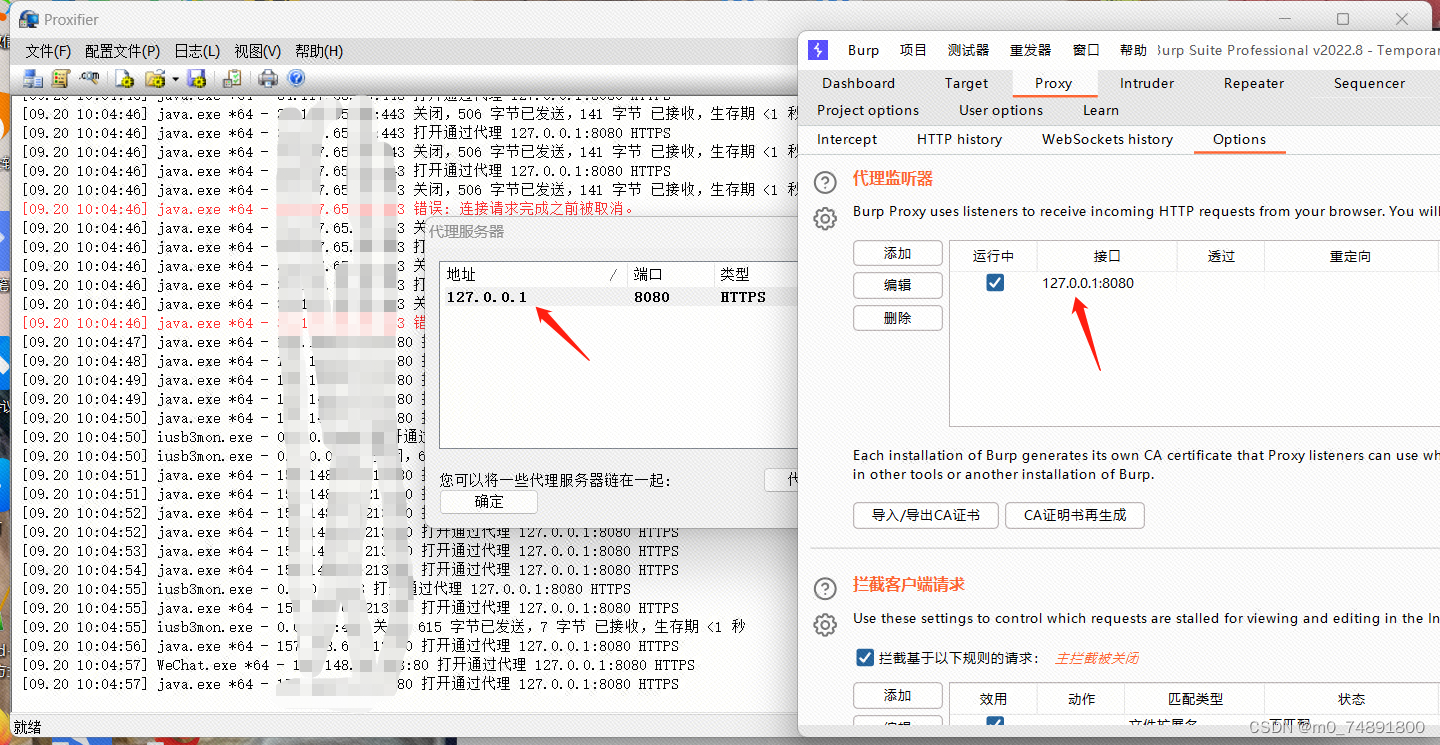Toggle the 运行中 checkbox for 127.0.0.1:8080
This screenshot has width=1440, height=745.
995,283
